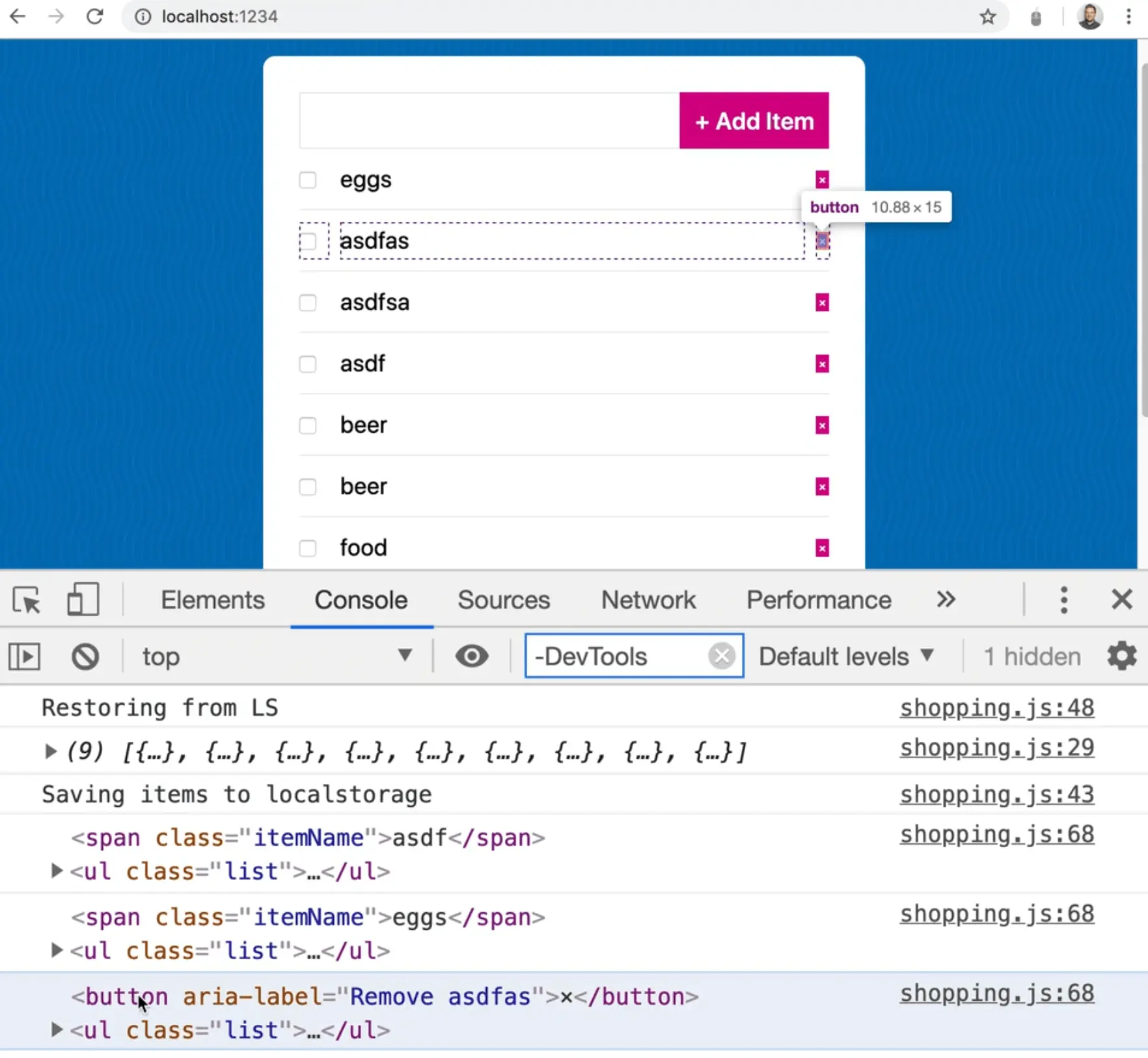The width and height of the screenshot is (1148, 1058).
Task: Check the eggs checkbox
Action: pos(308,180)
